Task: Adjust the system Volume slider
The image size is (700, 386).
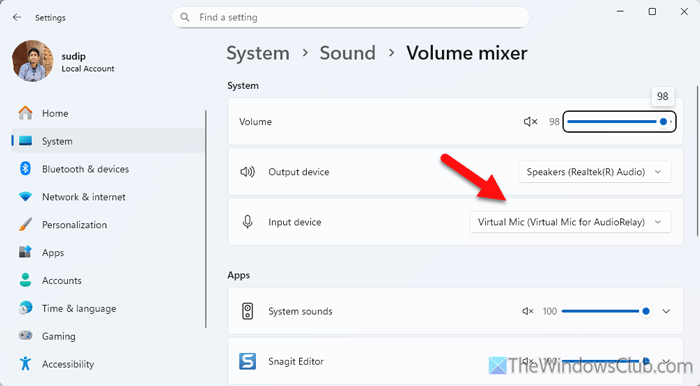Action: coord(620,121)
